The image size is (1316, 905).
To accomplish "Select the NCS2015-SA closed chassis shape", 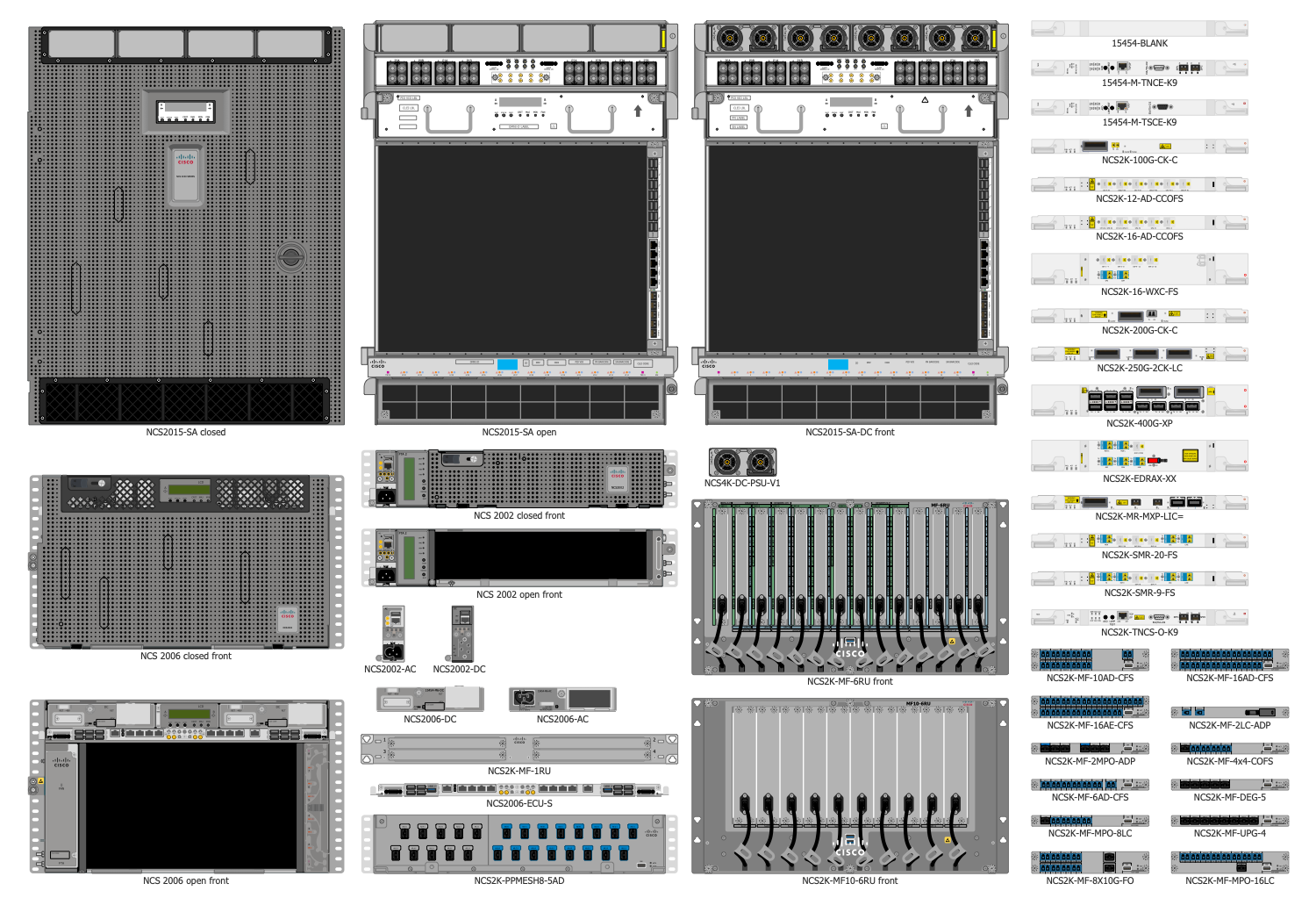I will point(186,226).
